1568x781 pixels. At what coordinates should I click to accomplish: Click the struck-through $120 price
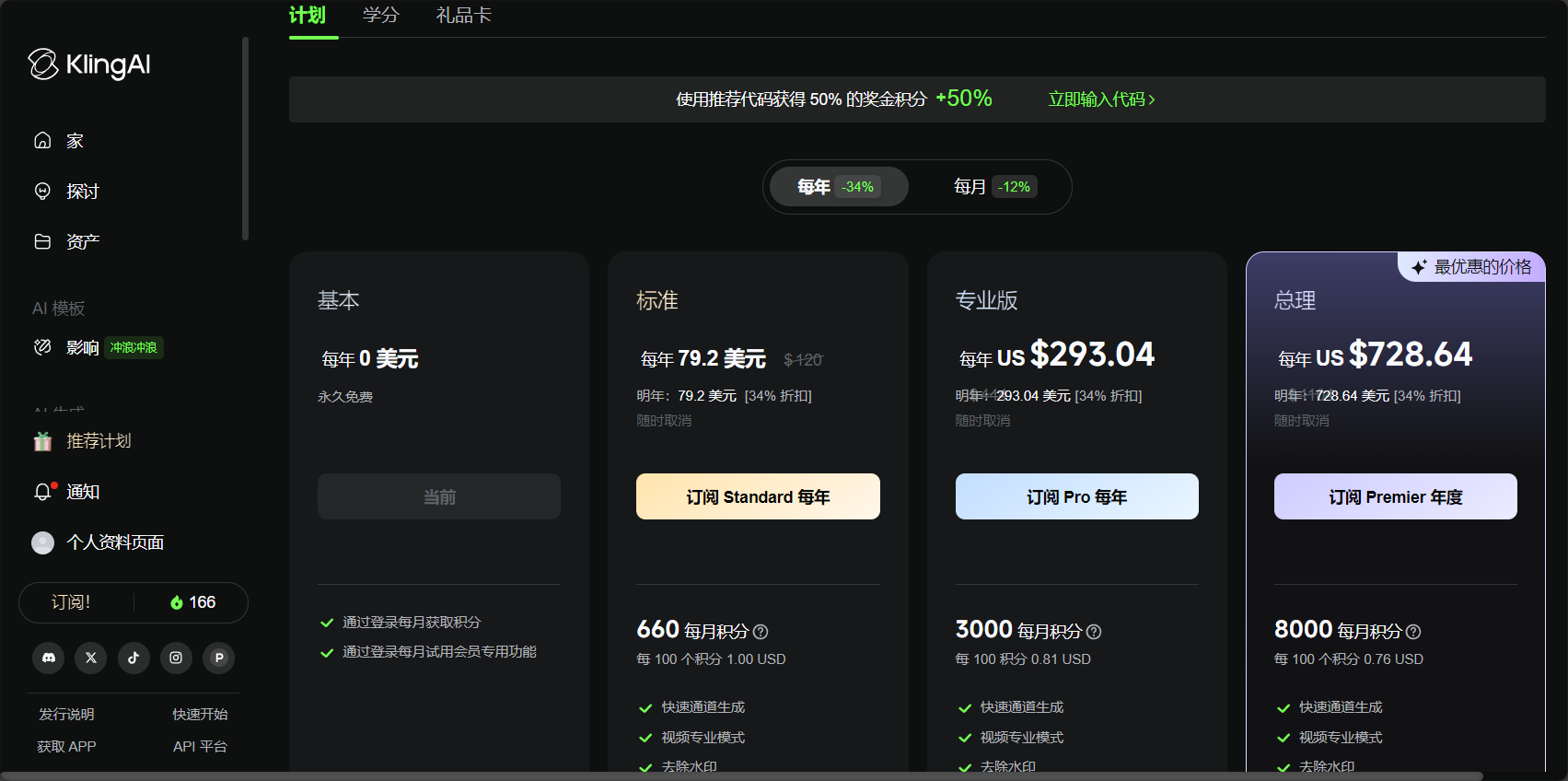click(803, 360)
